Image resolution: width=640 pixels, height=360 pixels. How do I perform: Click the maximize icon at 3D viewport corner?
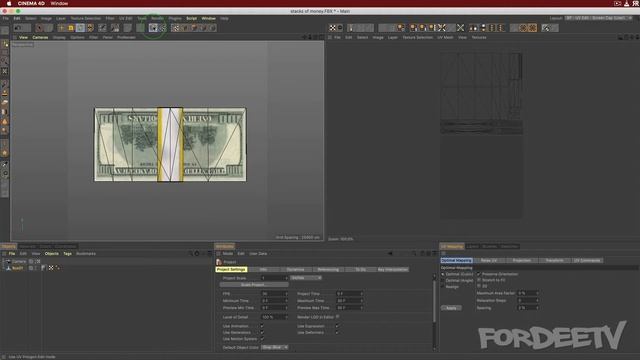[x=321, y=37]
